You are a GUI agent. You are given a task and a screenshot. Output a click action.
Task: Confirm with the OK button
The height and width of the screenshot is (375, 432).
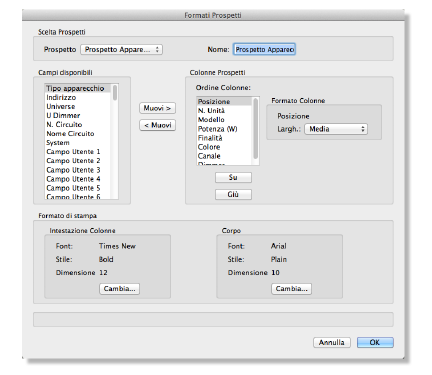point(375,342)
